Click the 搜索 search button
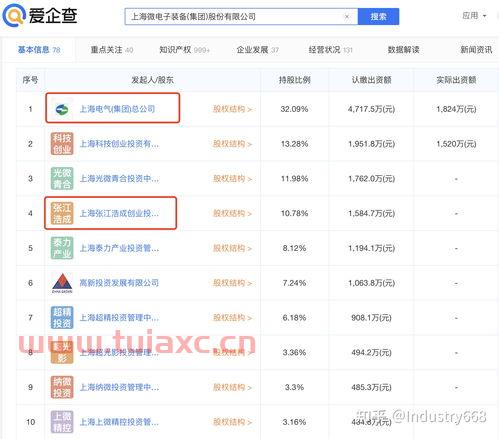This screenshot has height=439, width=499. [378, 16]
